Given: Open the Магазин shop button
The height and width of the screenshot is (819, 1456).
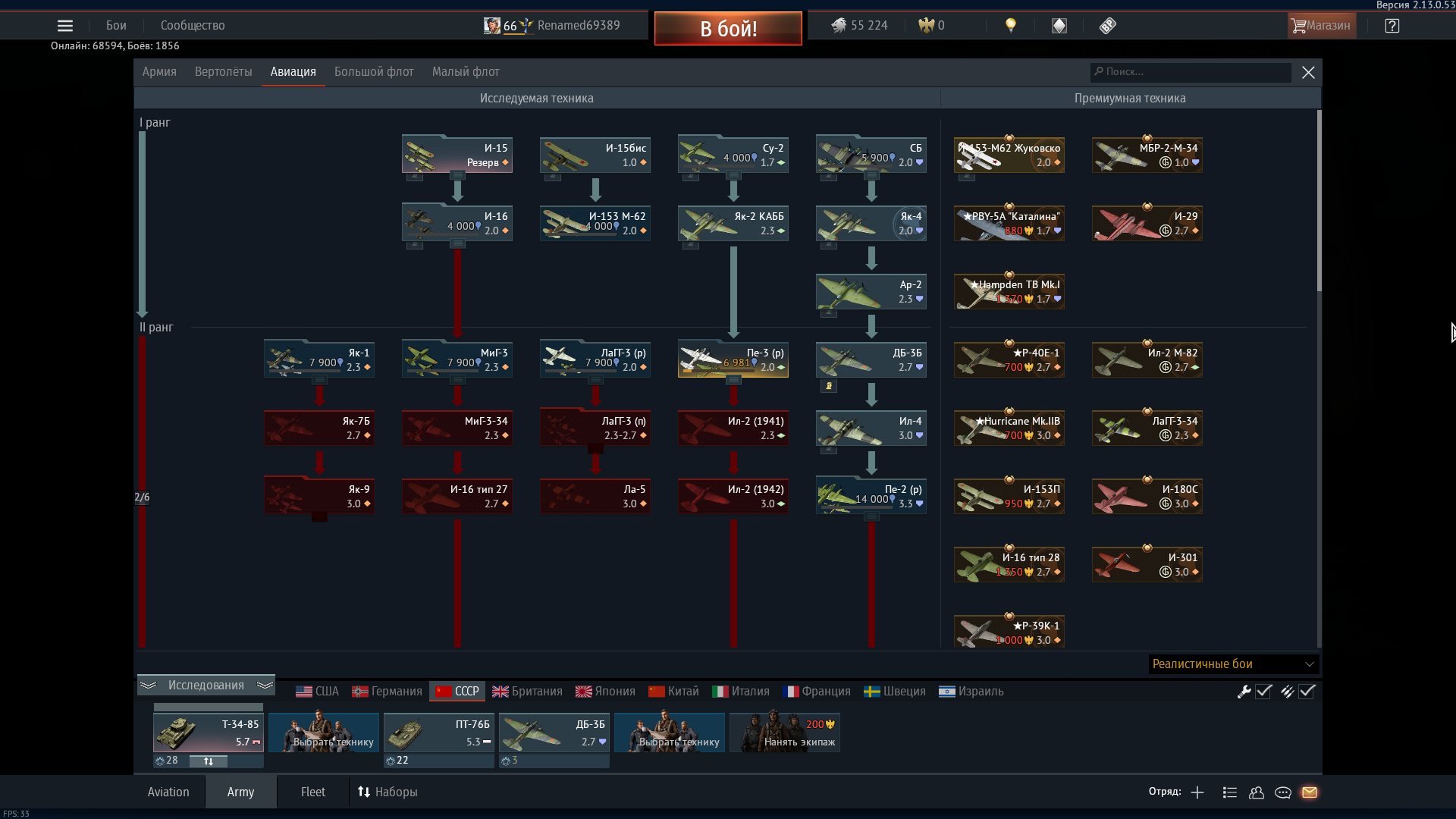Looking at the screenshot, I should click(x=1322, y=26).
